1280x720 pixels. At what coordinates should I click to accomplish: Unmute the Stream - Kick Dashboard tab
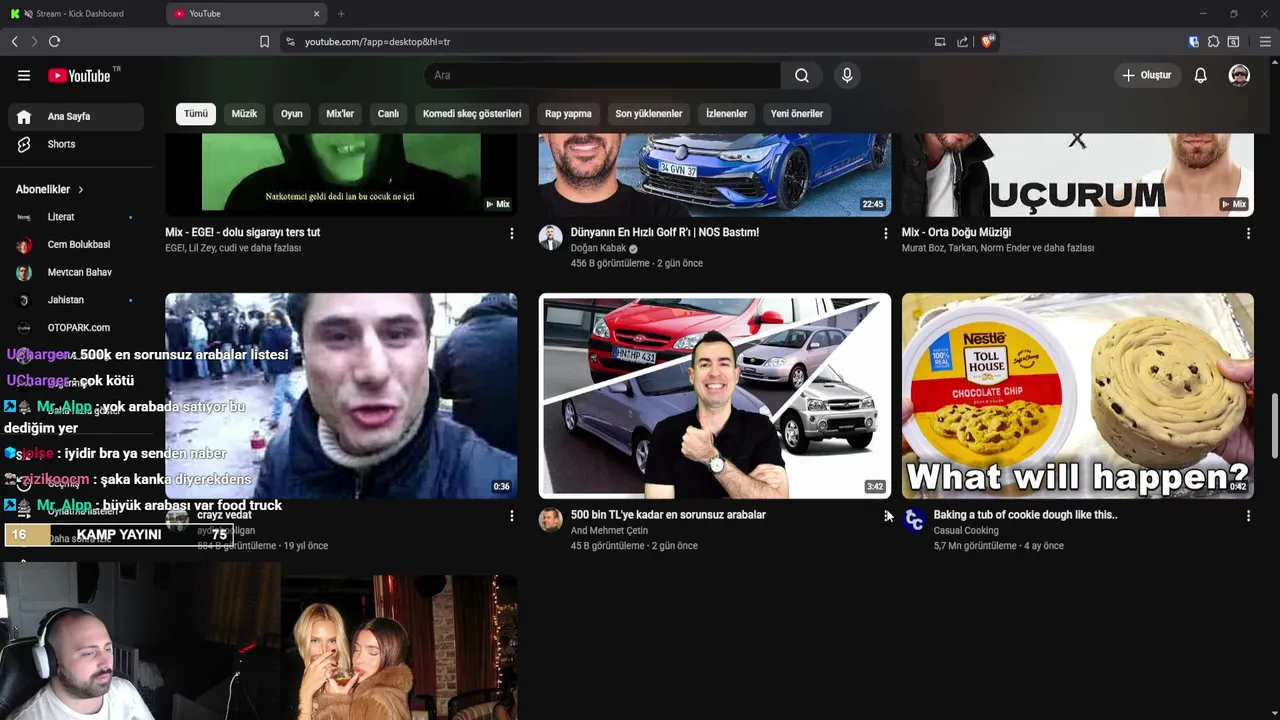pos(27,14)
